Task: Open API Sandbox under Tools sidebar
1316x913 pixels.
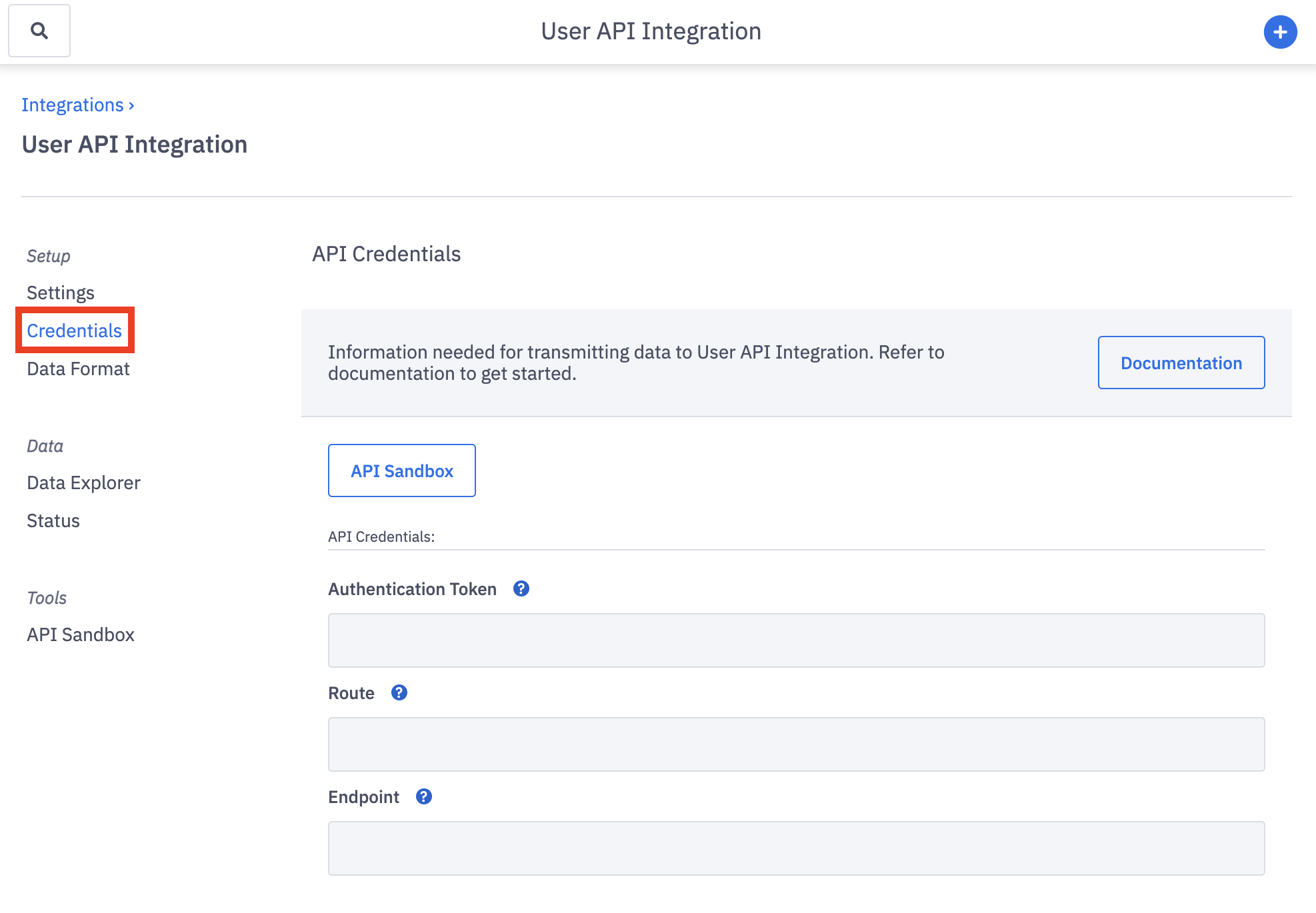Action: coord(81,634)
